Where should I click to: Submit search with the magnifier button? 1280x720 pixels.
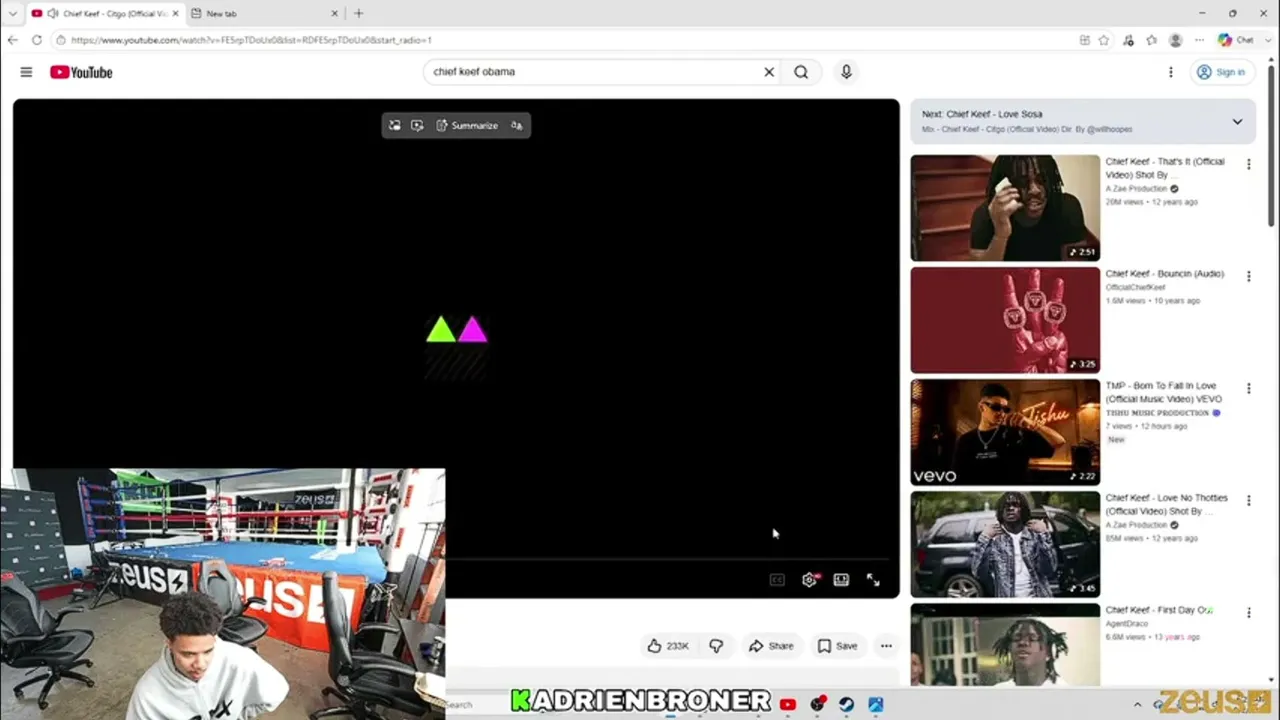coord(801,72)
